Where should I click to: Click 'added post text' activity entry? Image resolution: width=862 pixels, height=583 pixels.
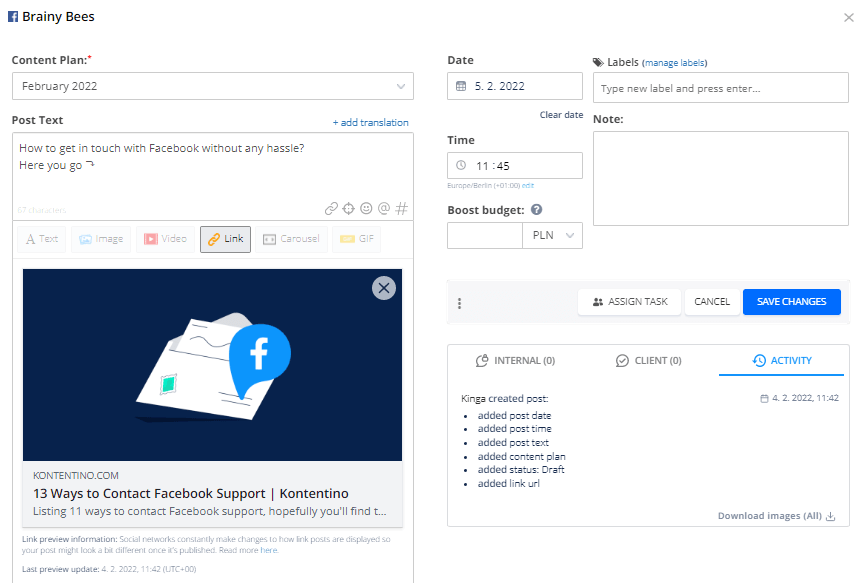tap(513, 443)
